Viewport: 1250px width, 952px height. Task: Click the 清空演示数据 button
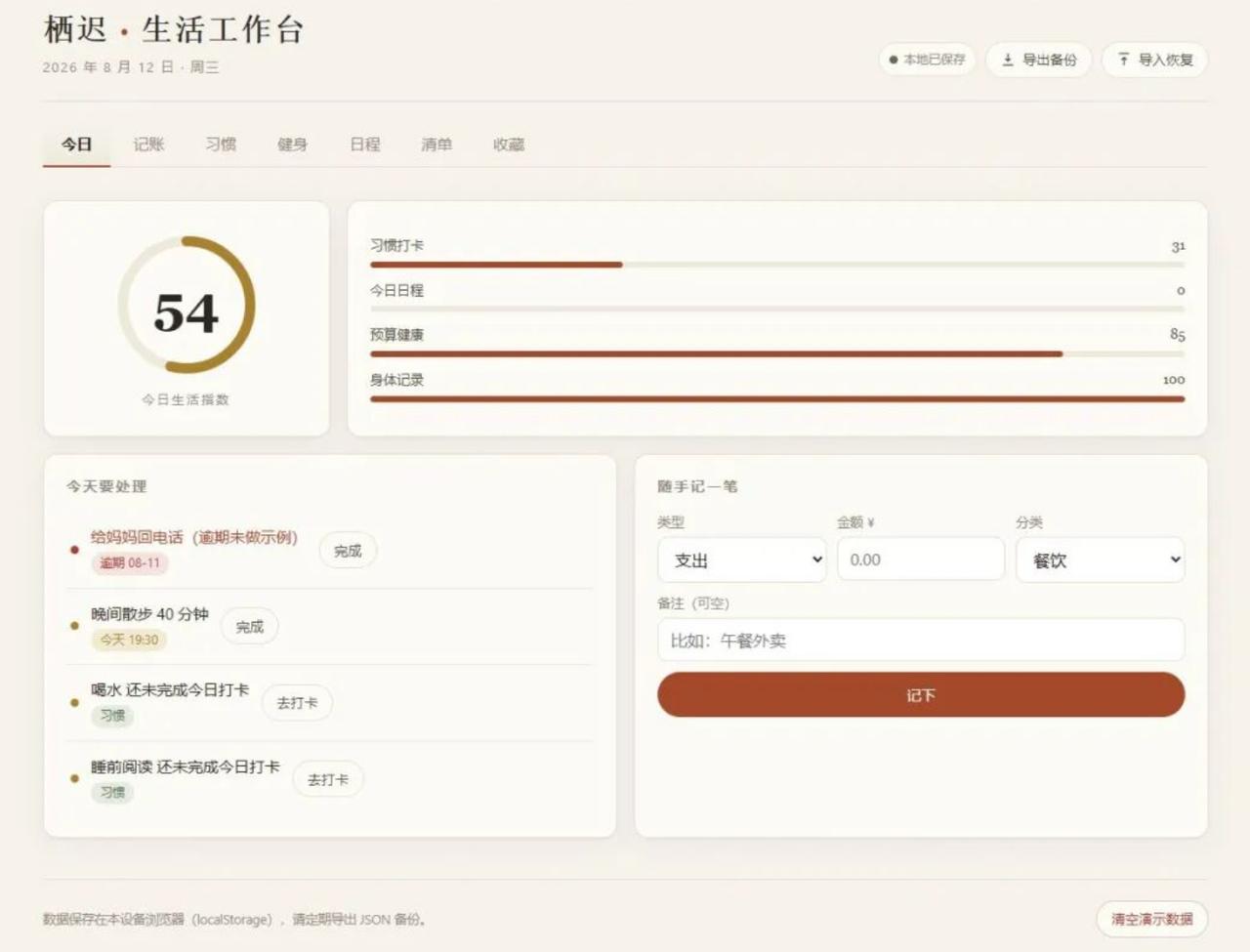point(1151,919)
